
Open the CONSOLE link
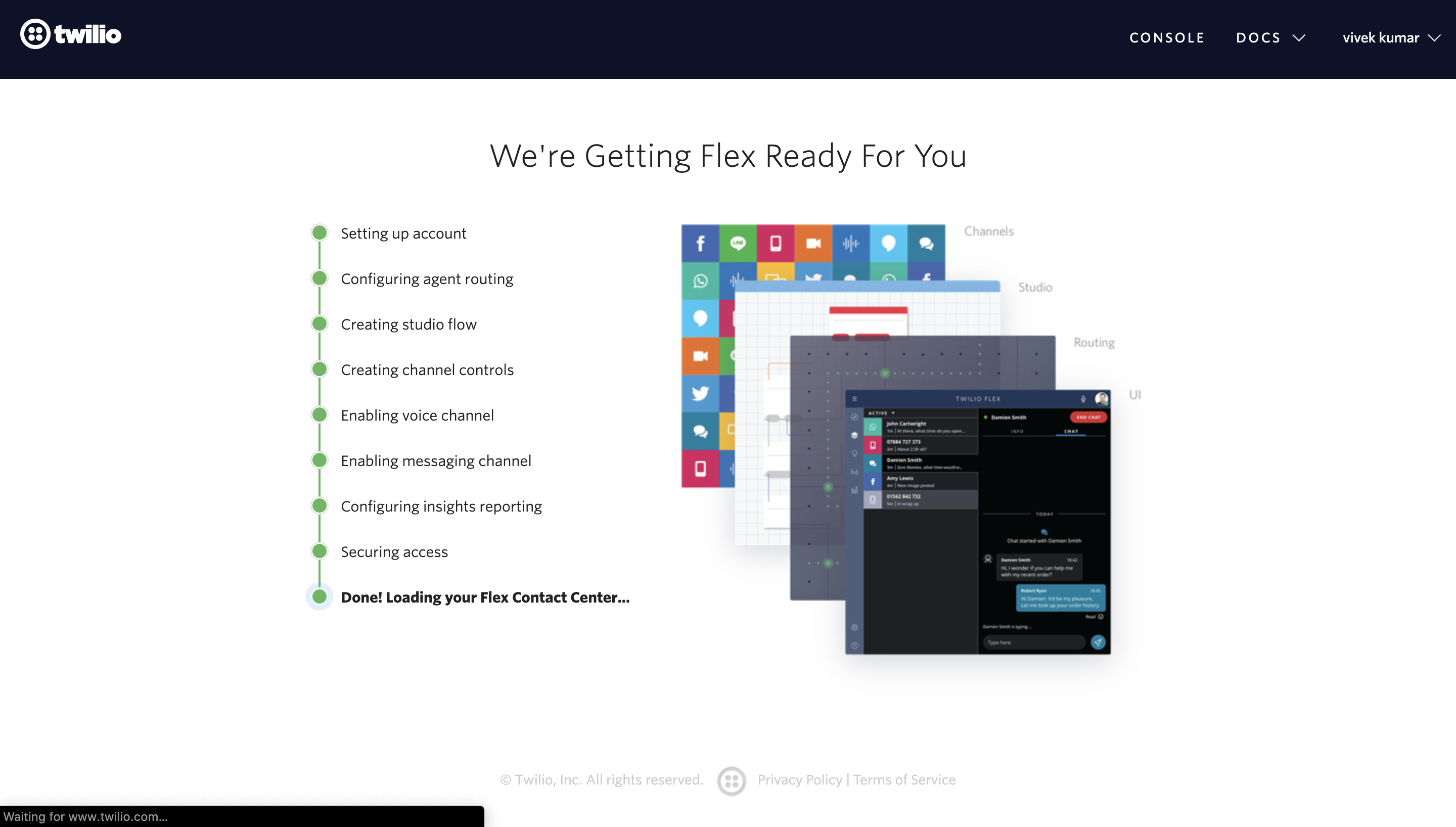[1167, 37]
